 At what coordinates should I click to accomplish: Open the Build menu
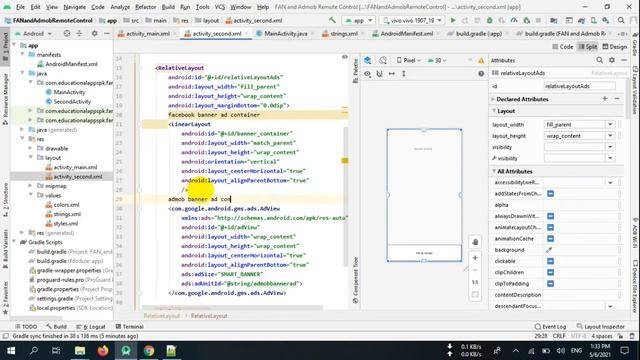(168, 7)
